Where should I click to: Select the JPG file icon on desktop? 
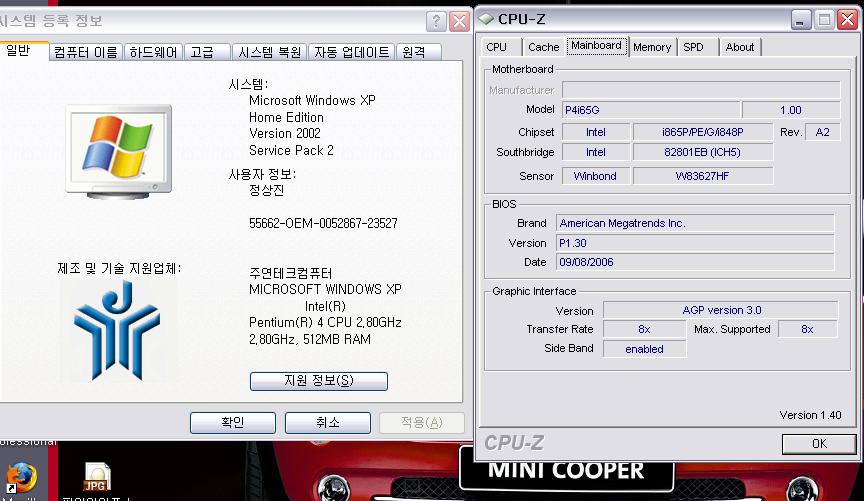(97, 477)
